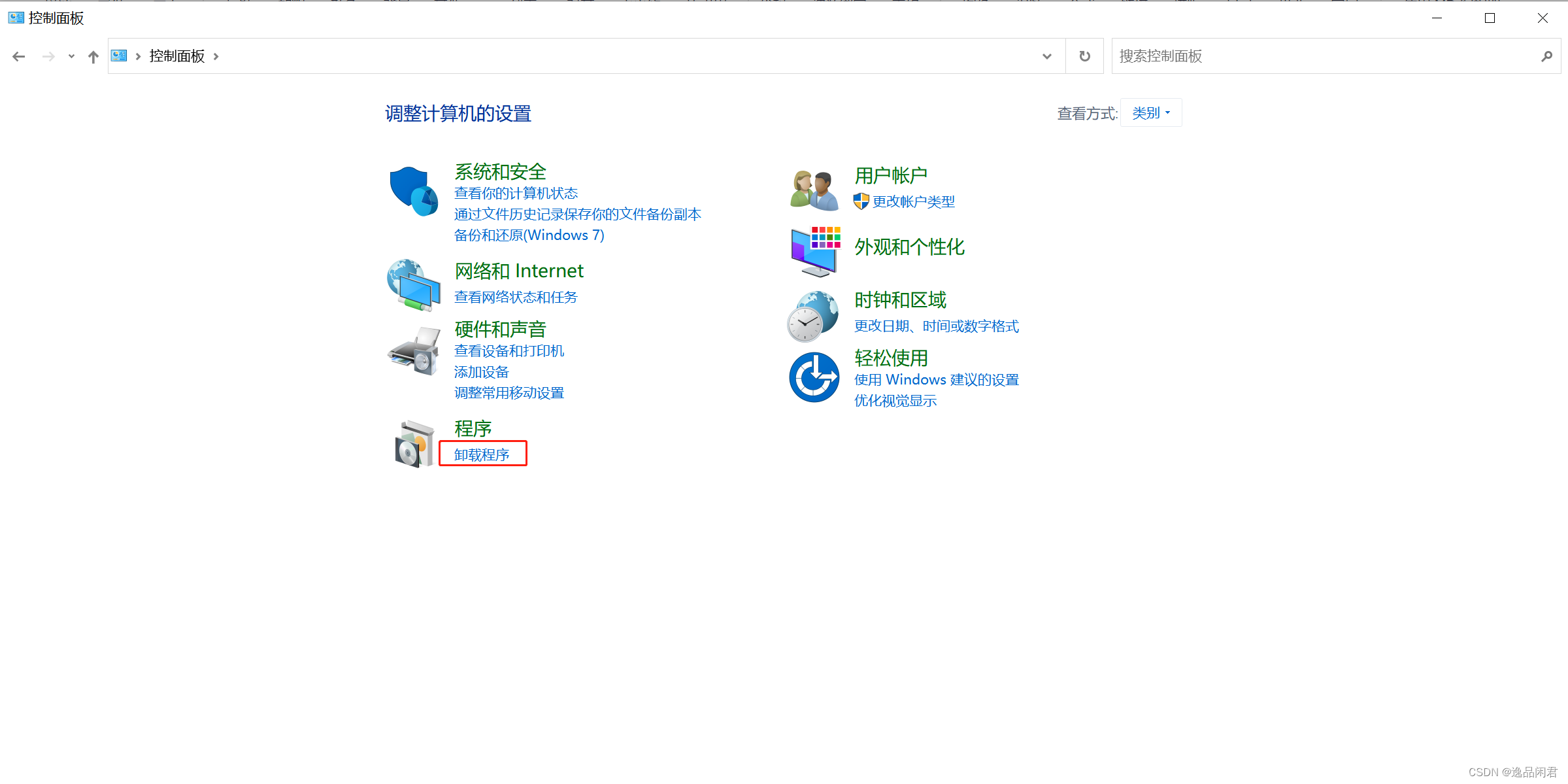The height and width of the screenshot is (784, 1568).
Task: Open the recent locations chevron next to the forward arrow
Action: 71,56
